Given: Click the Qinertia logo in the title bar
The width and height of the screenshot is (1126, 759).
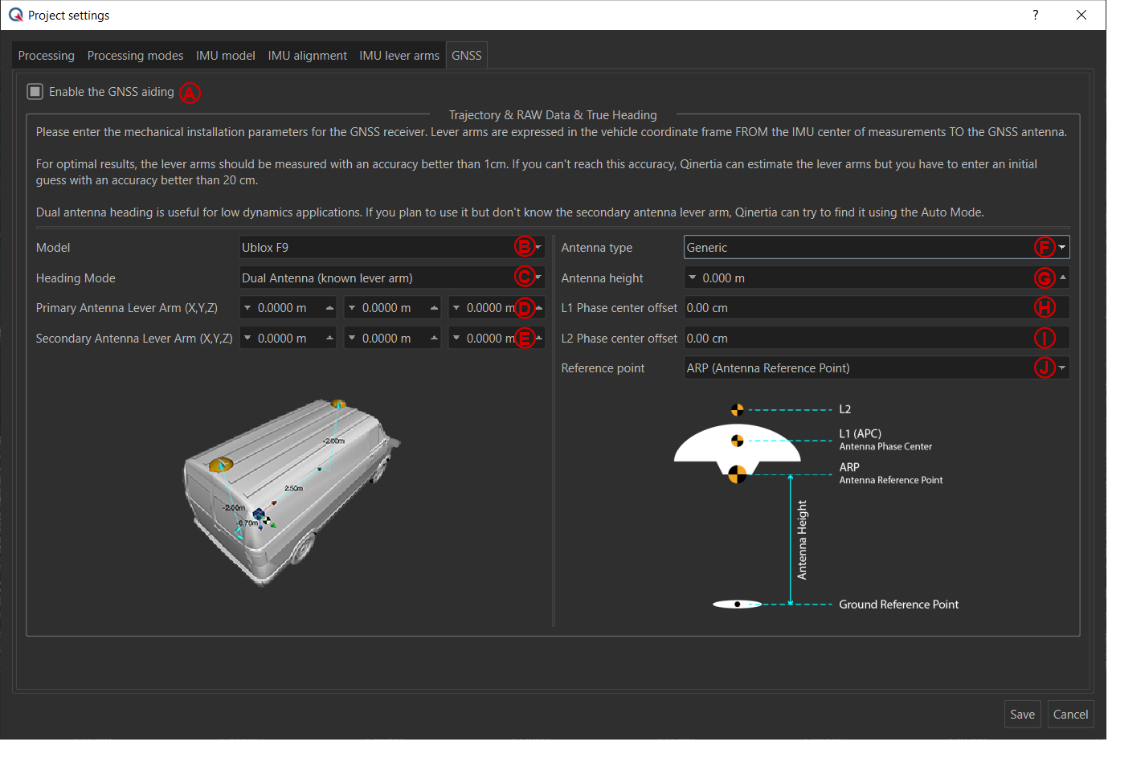Looking at the screenshot, I should [x=15, y=15].
